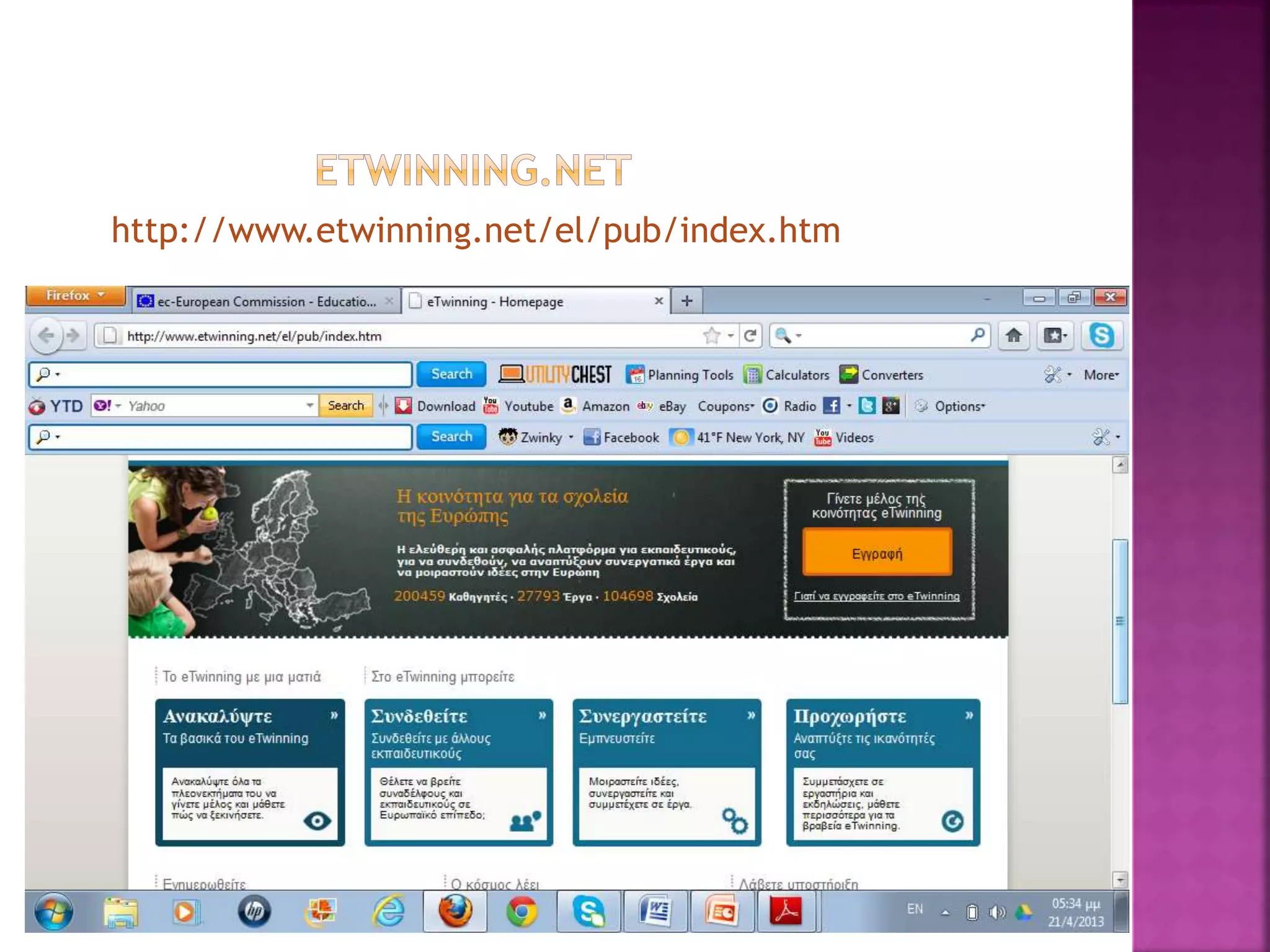1270x952 pixels.
Task: Open the UtilityChest wrench settings dropdown
Action: [1057, 374]
